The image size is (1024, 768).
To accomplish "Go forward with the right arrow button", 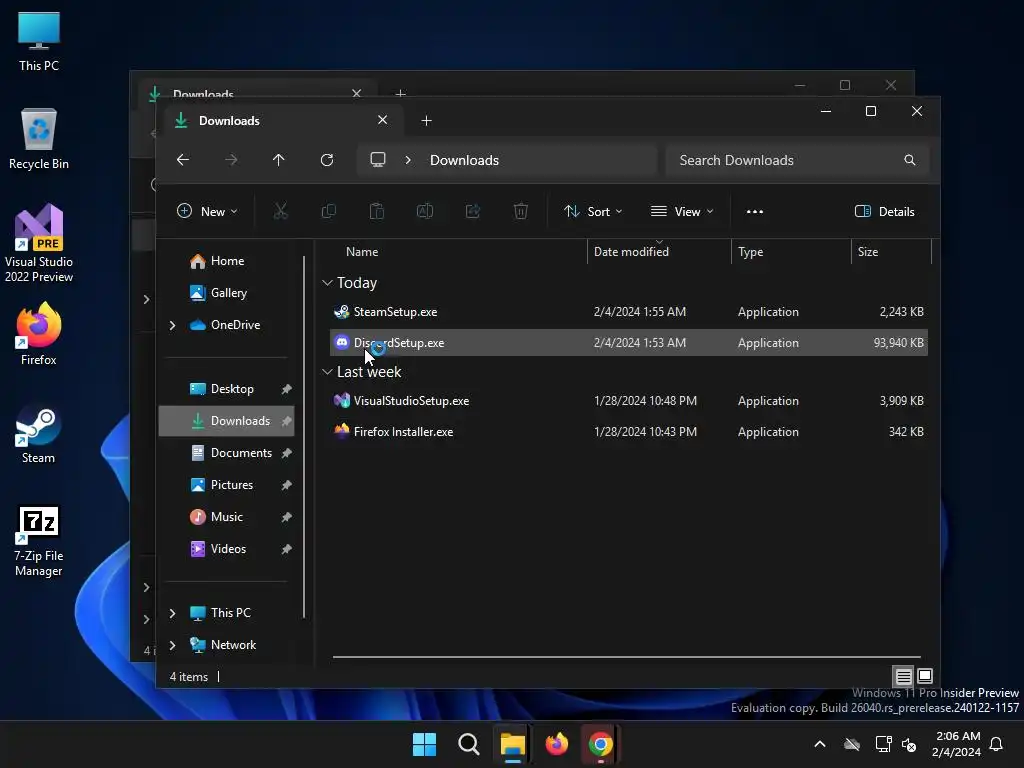I will coord(231,160).
